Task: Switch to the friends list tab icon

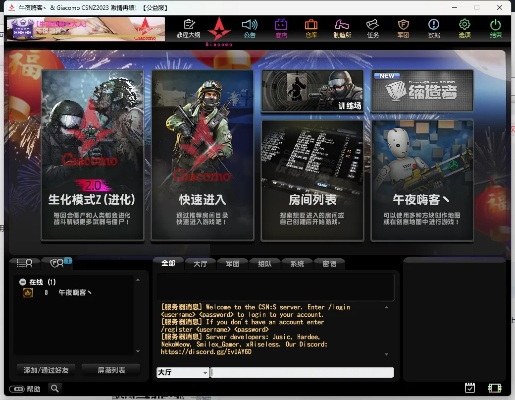Action: point(57,263)
